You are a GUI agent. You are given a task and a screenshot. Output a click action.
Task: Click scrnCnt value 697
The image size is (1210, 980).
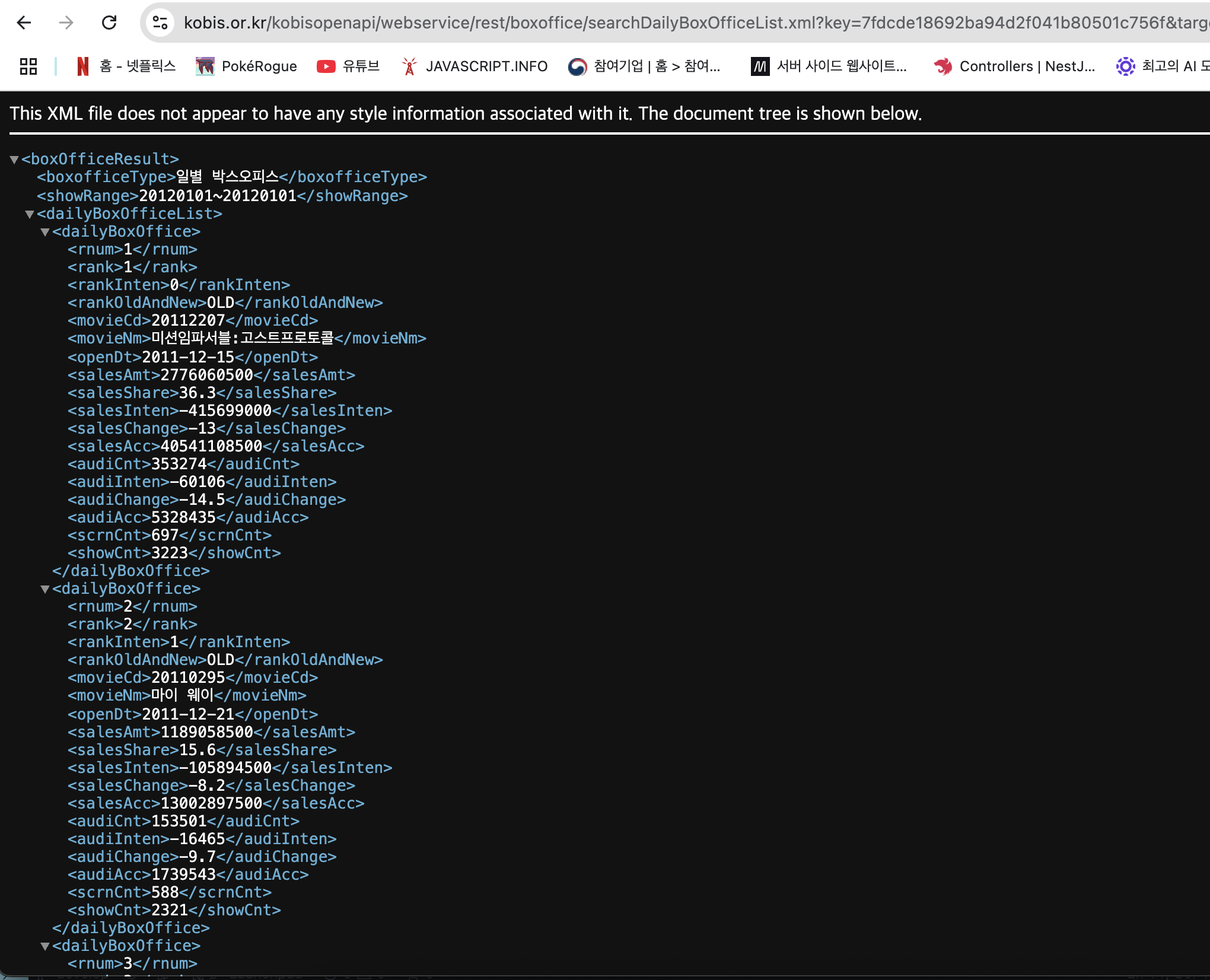click(165, 535)
